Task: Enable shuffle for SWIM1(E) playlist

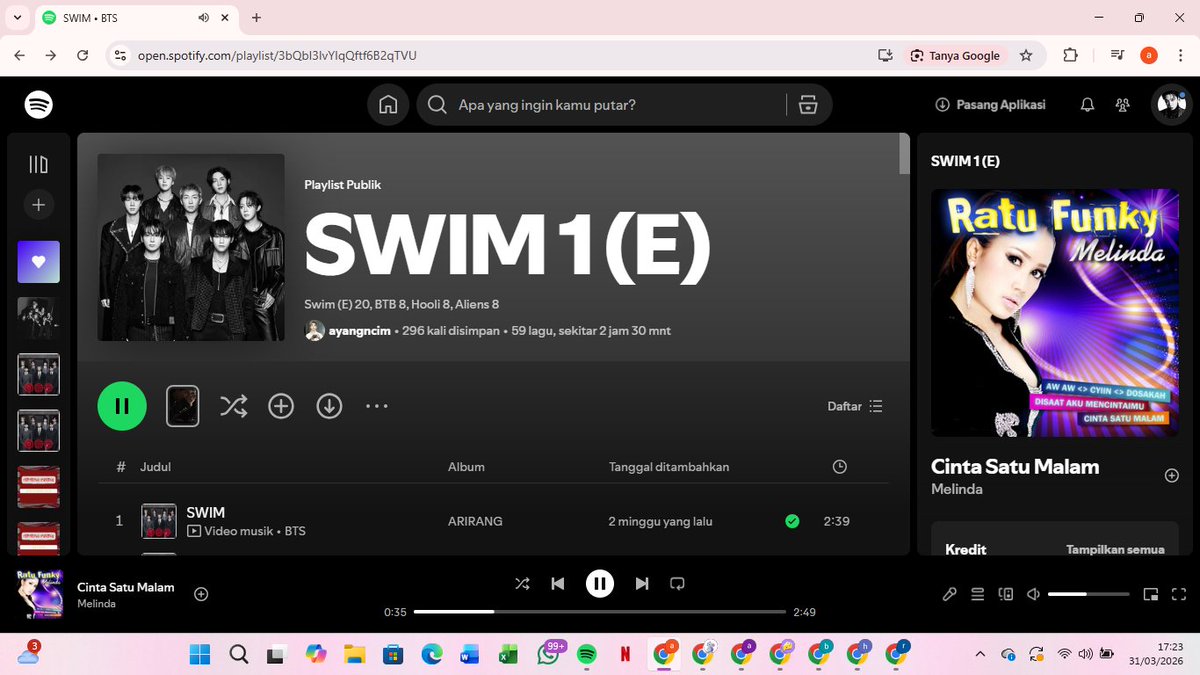Action: point(233,406)
